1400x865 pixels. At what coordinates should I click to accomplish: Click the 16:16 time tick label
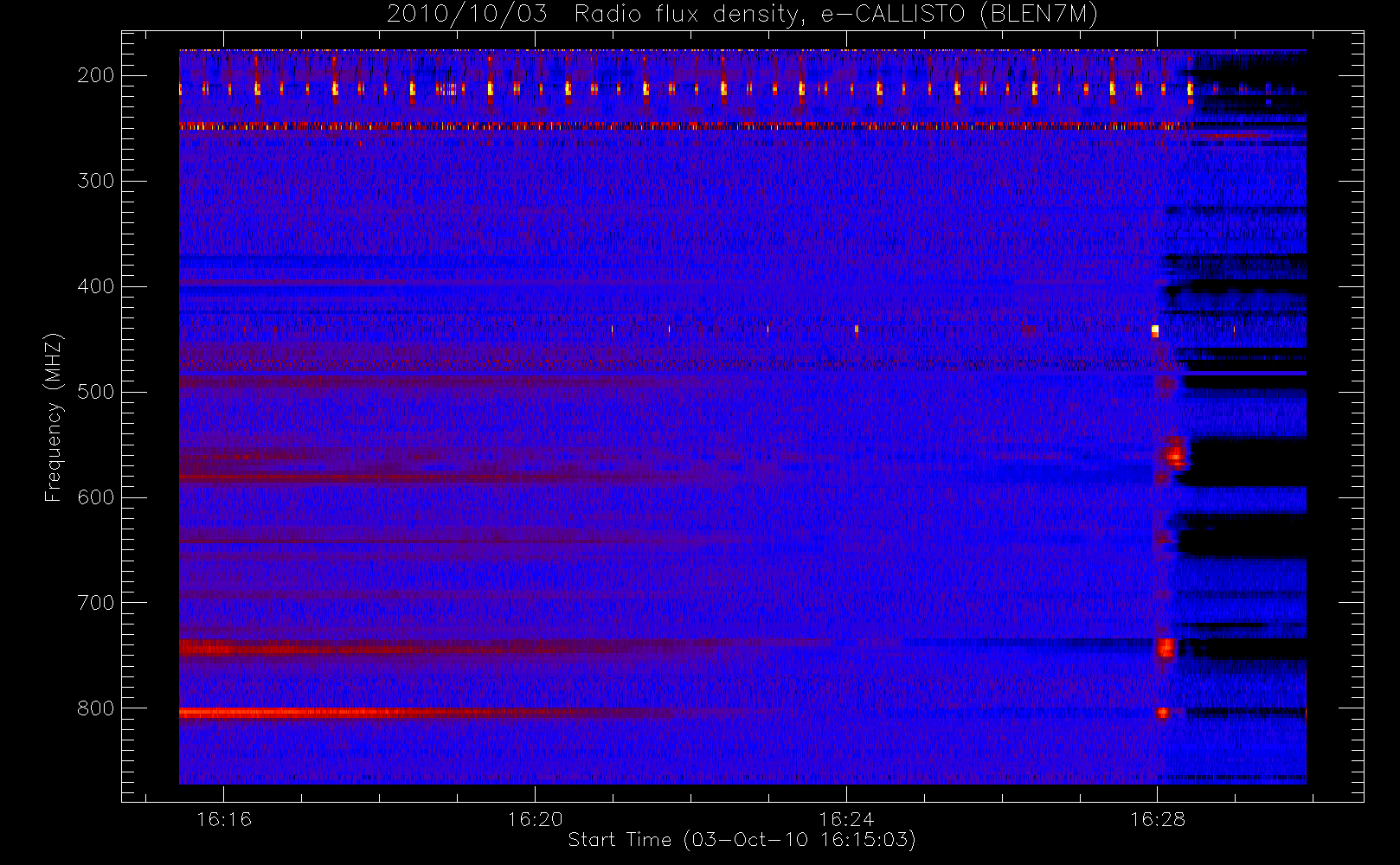coord(224,819)
